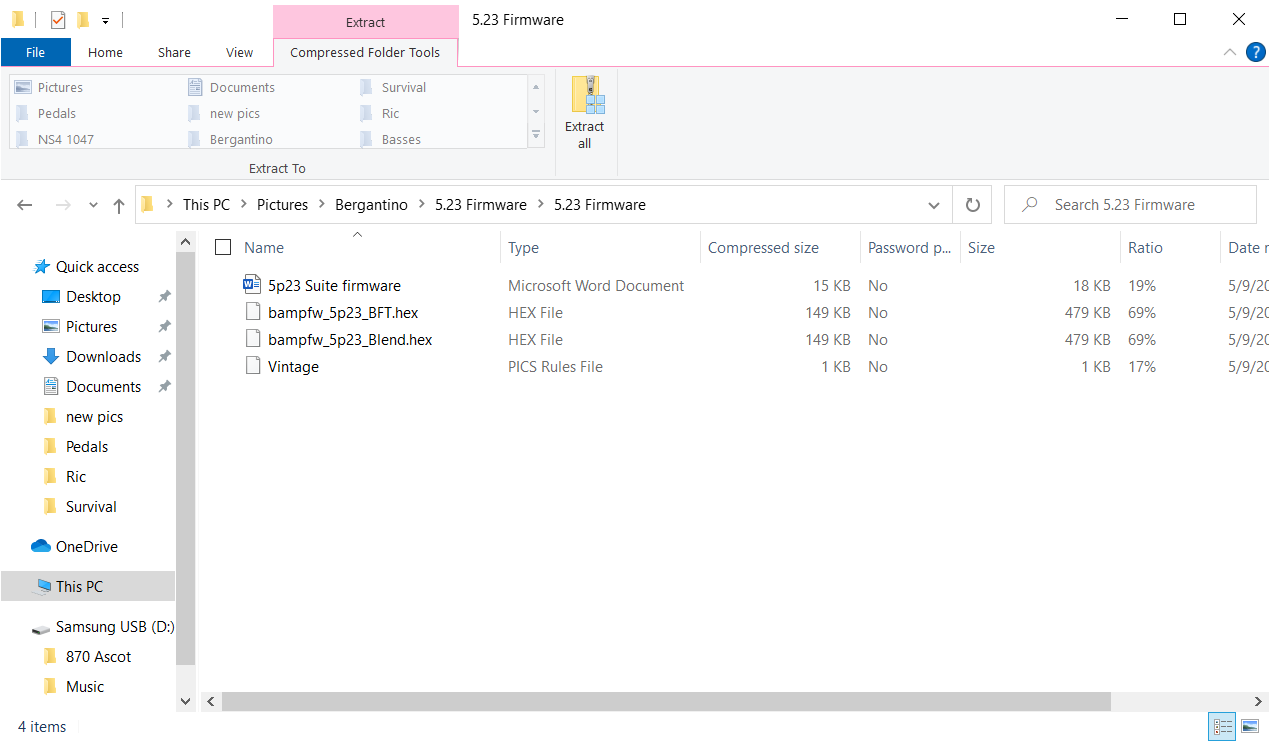Open the View ribbon tab
The height and width of the screenshot is (742, 1270).
(x=239, y=53)
